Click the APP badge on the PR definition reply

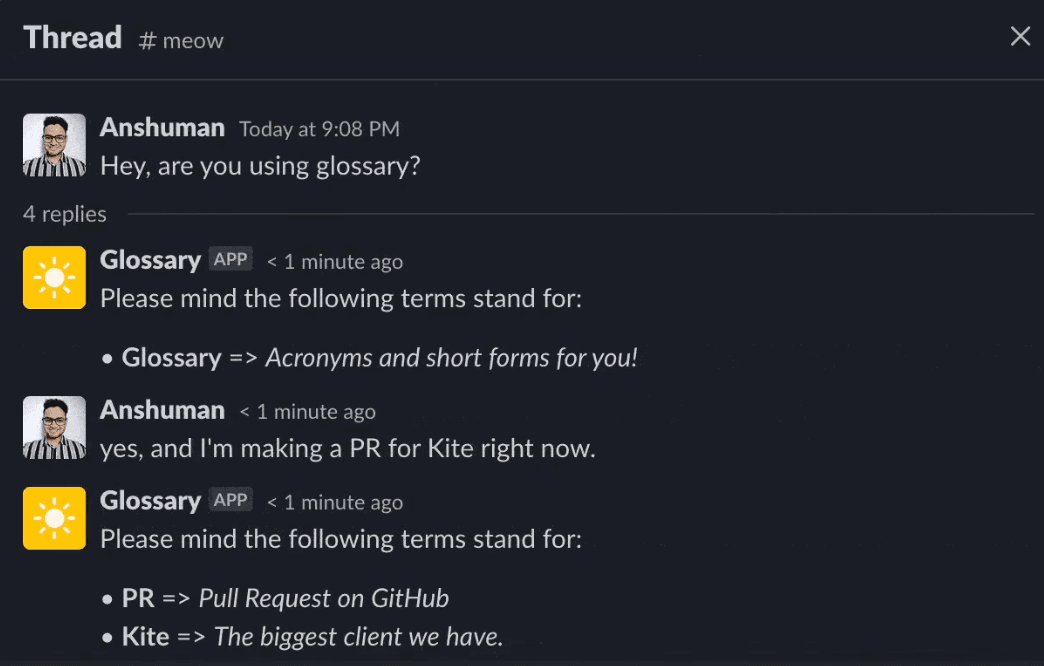230,501
